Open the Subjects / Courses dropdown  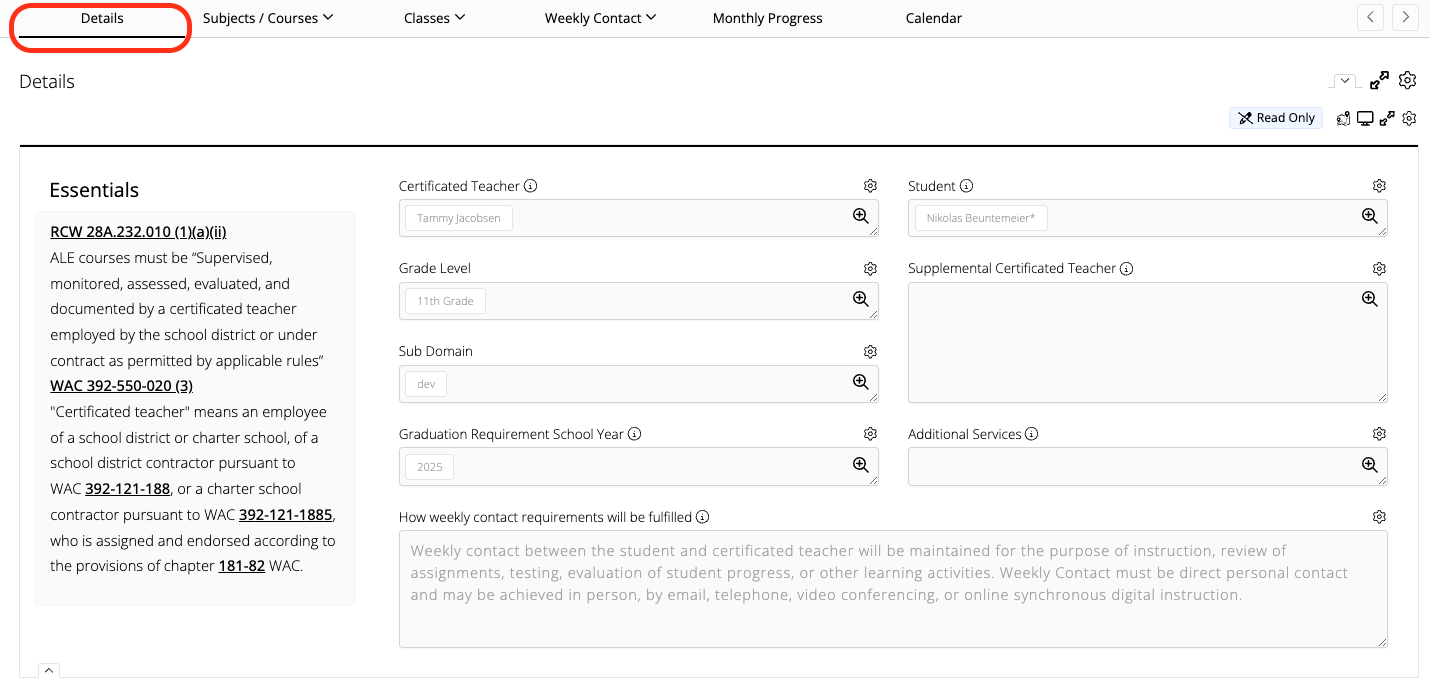click(x=267, y=17)
